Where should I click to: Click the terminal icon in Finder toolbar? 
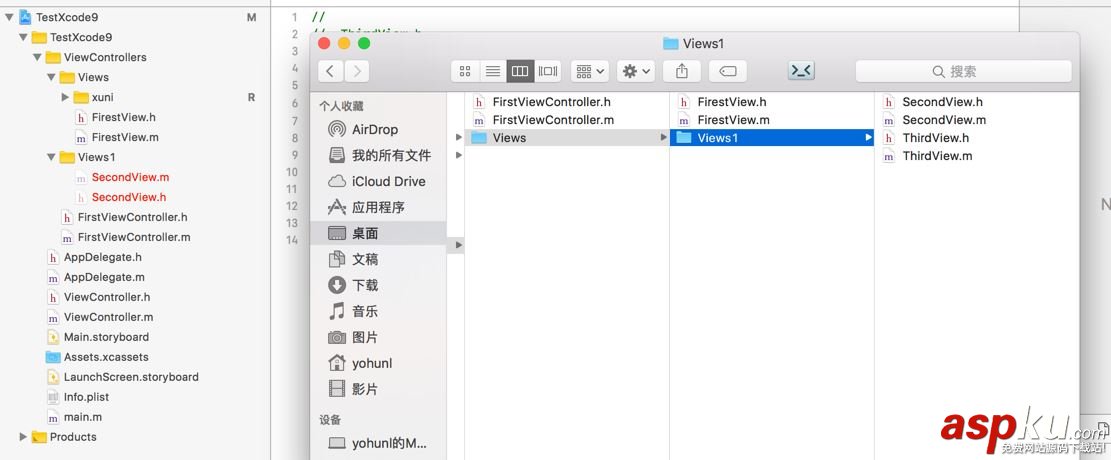point(801,71)
